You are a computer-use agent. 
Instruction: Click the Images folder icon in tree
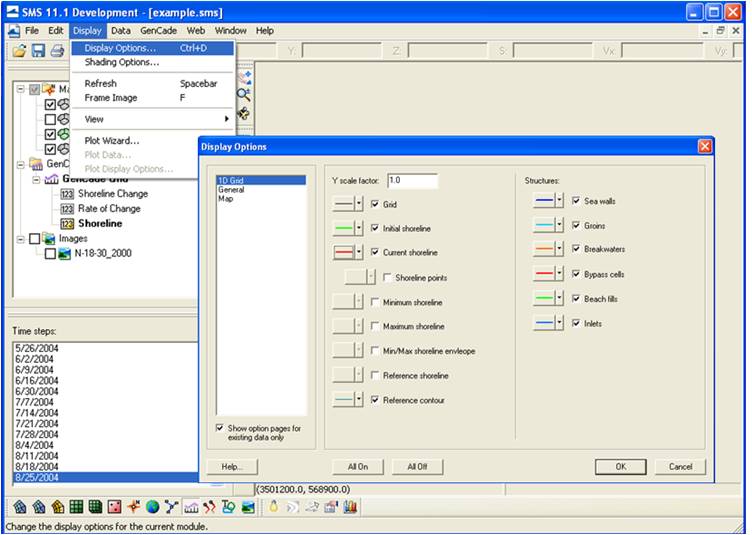(48, 238)
